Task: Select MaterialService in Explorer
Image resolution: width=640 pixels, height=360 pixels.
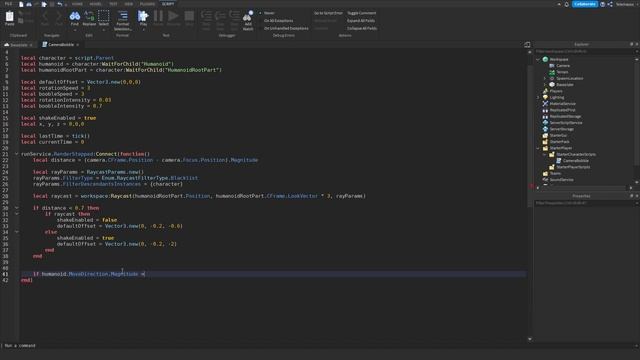Action: coord(562,104)
